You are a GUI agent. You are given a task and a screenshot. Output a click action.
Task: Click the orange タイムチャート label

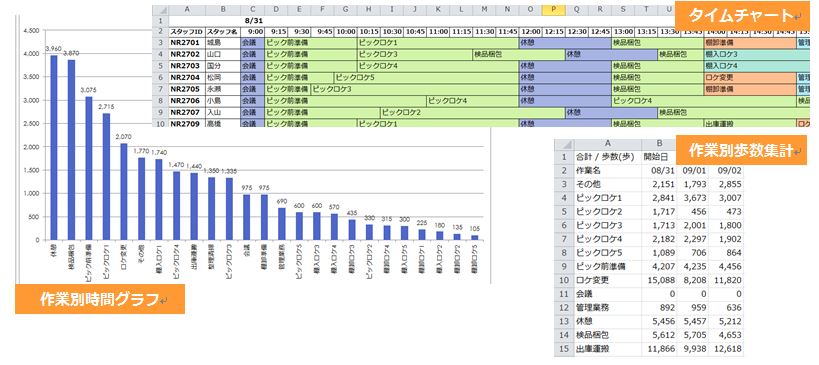click(742, 16)
